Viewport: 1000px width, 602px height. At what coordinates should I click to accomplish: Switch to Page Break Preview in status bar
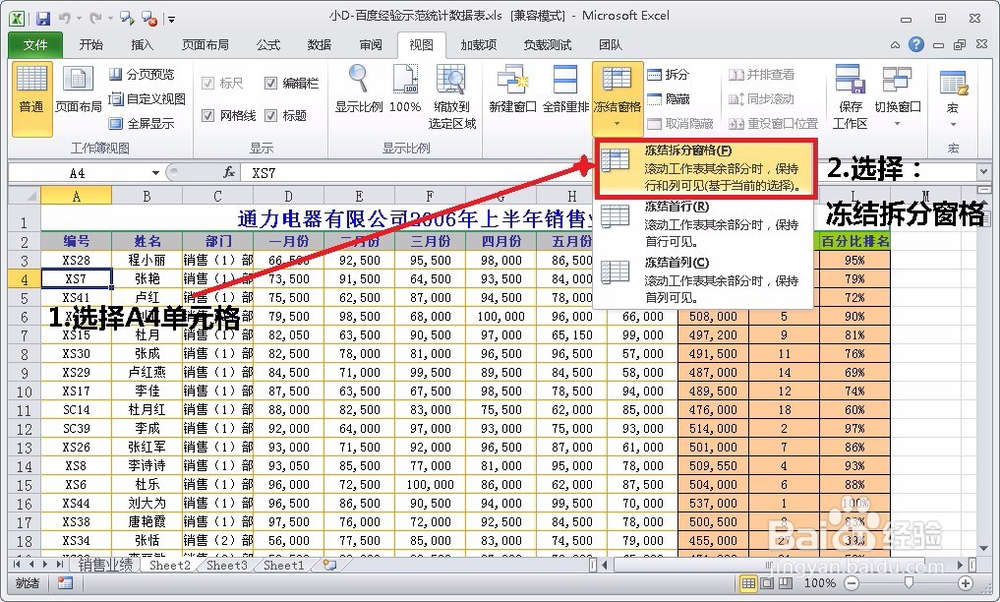tap(785, 583)
